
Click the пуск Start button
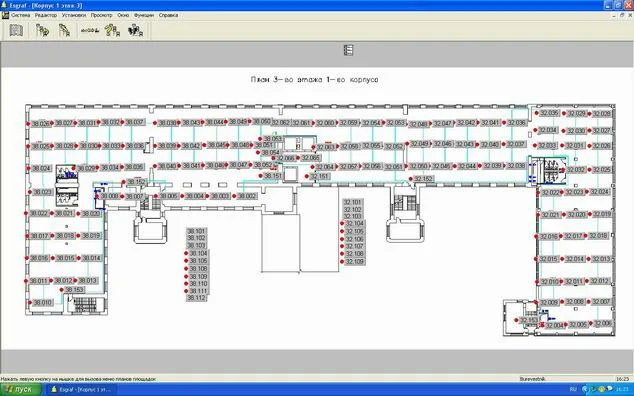[21, 390]
